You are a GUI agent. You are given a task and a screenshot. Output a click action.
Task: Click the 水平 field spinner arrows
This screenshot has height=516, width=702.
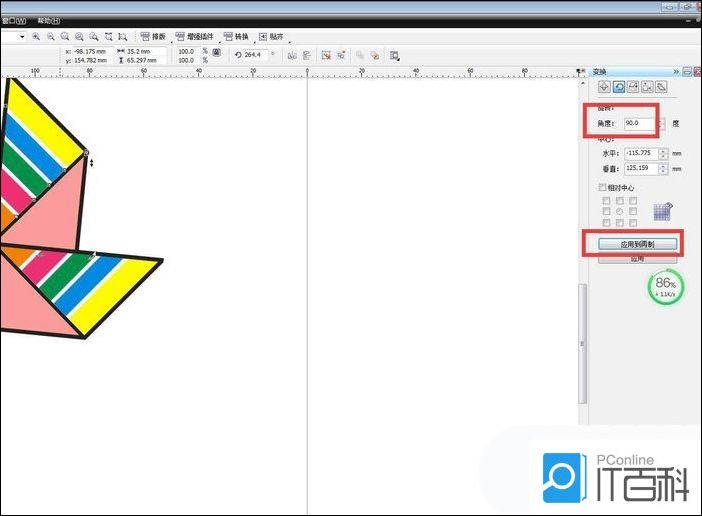tap(663, 154)
